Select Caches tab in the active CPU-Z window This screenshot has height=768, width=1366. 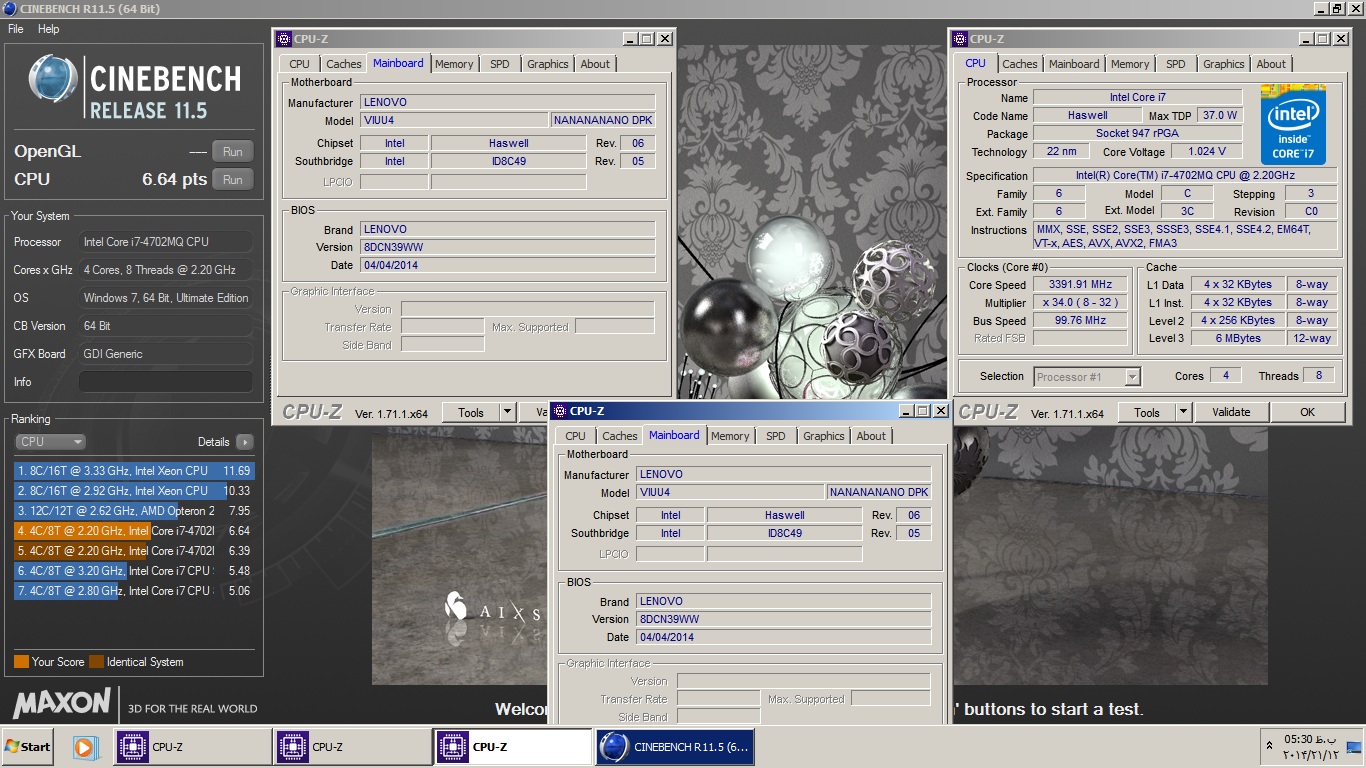click(x=620, y=436)
